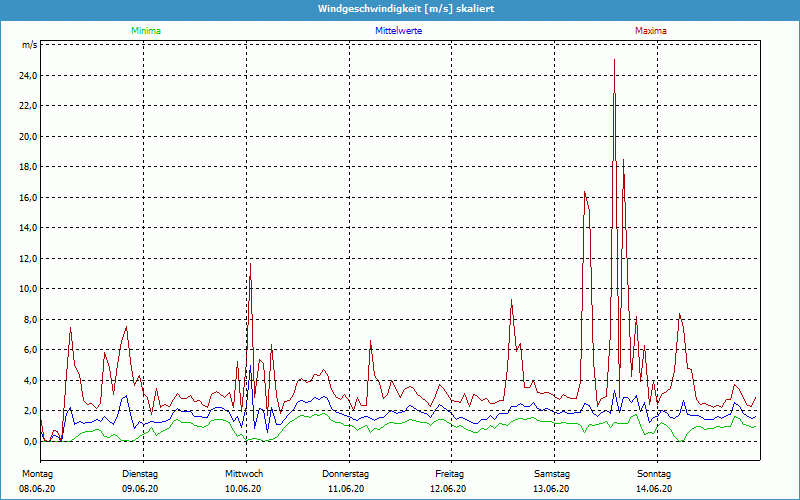Click the 14,0 y-axis value
This screenshot has width=800, height=500.
click(x=29, y=228)
